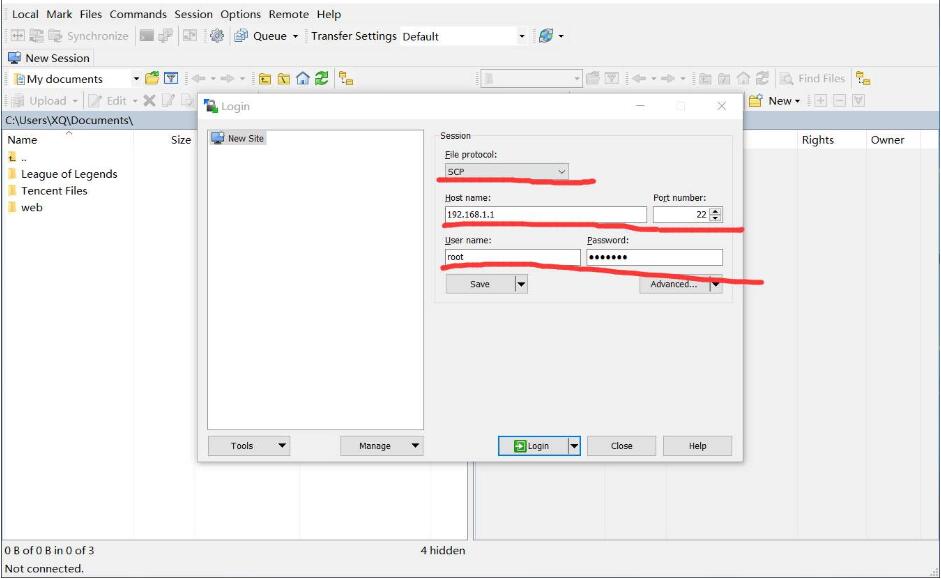Click the Delete X icon in local toolbar
Image resolution: width=941 pixels, height=579 pixels.
pos(149,101)
